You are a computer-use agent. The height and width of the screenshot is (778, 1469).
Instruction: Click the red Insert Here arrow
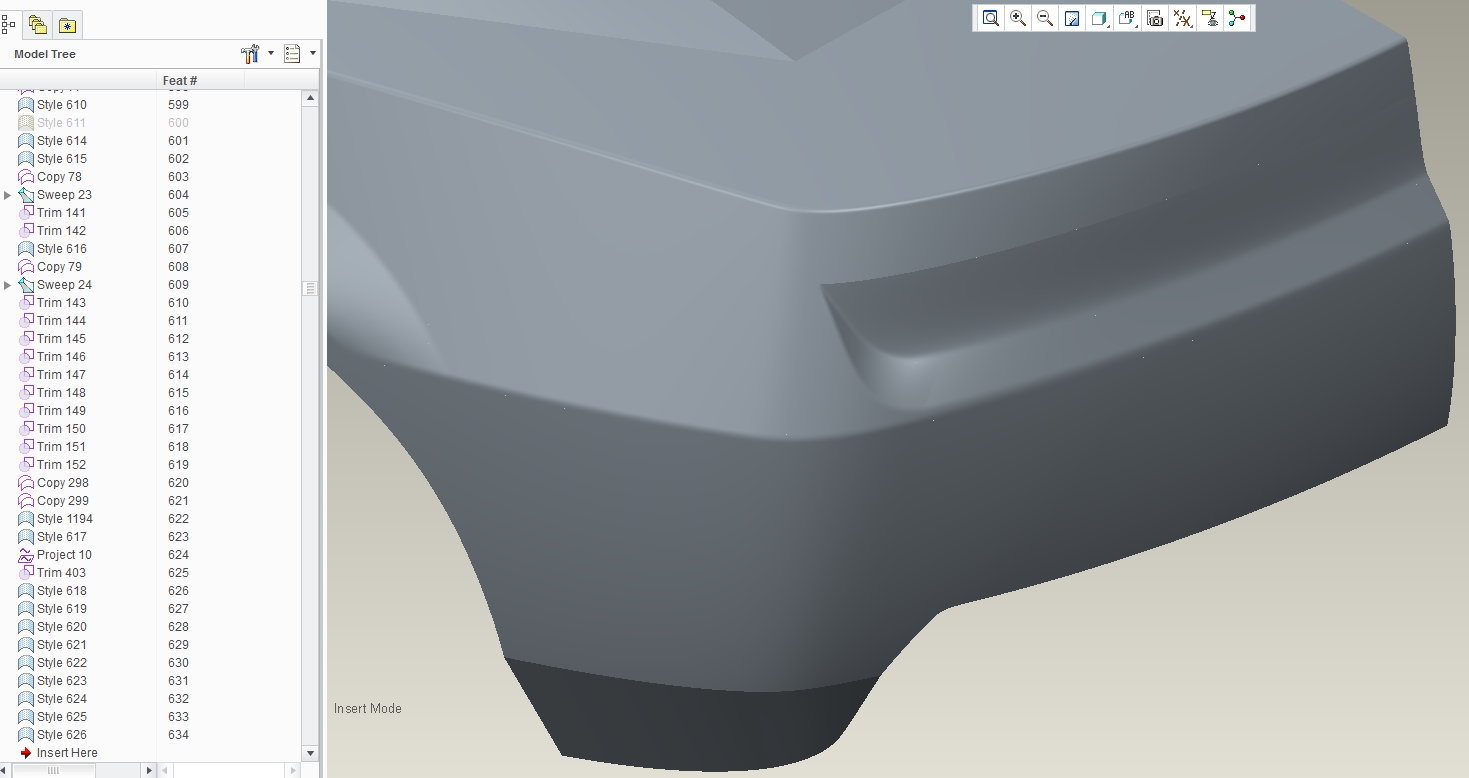[26, 753]
